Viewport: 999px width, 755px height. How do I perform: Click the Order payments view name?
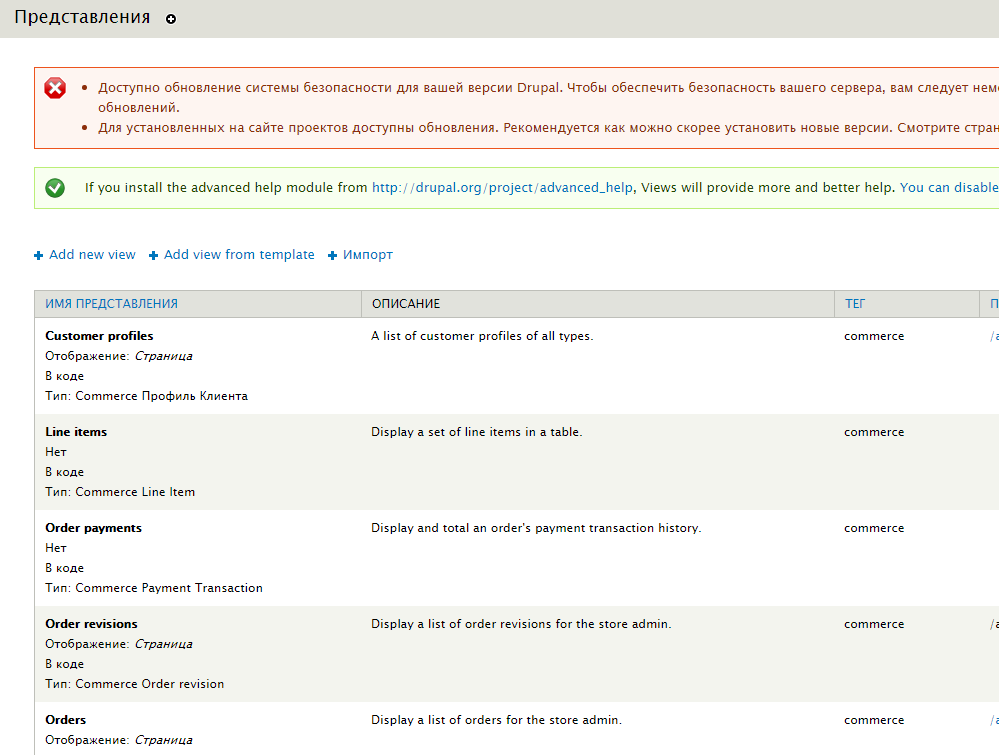tap(93, 528)
